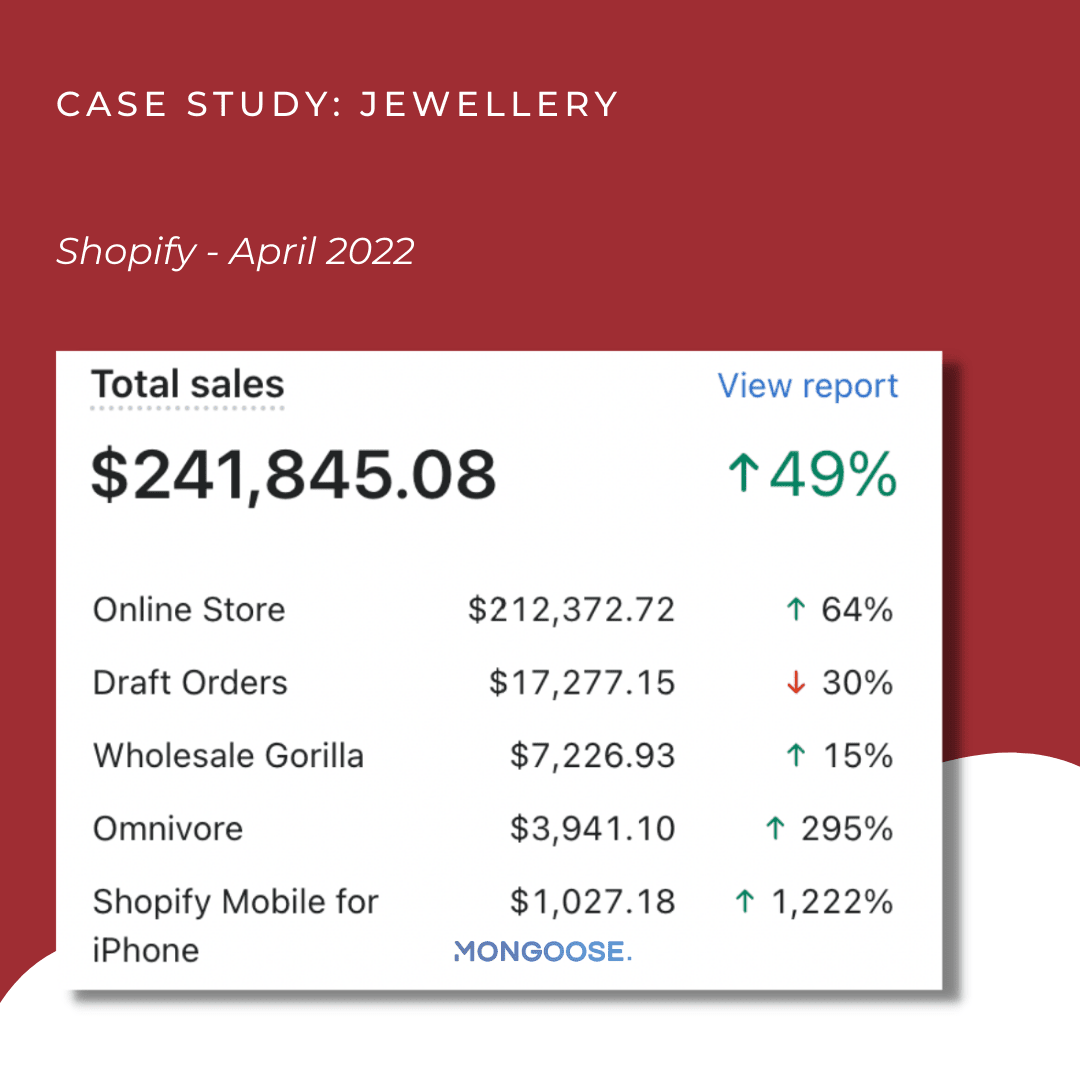Image resolution: width=1080 pixels, height=1080 pixels.
Task: Select the Online Store row label
Action: [x=189, y=610]
